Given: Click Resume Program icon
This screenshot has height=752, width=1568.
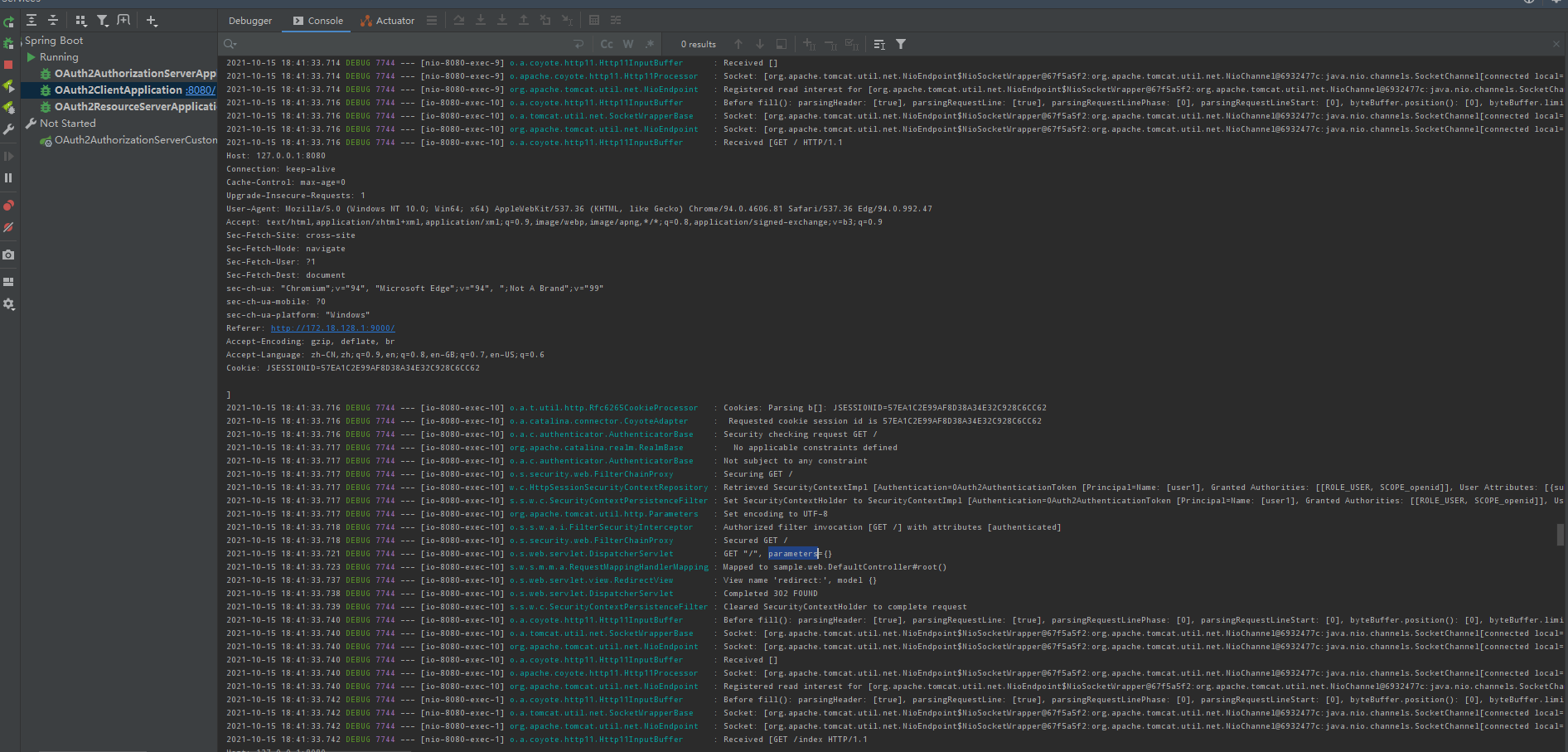Looking at the screenshot, I should click(8, 156).
